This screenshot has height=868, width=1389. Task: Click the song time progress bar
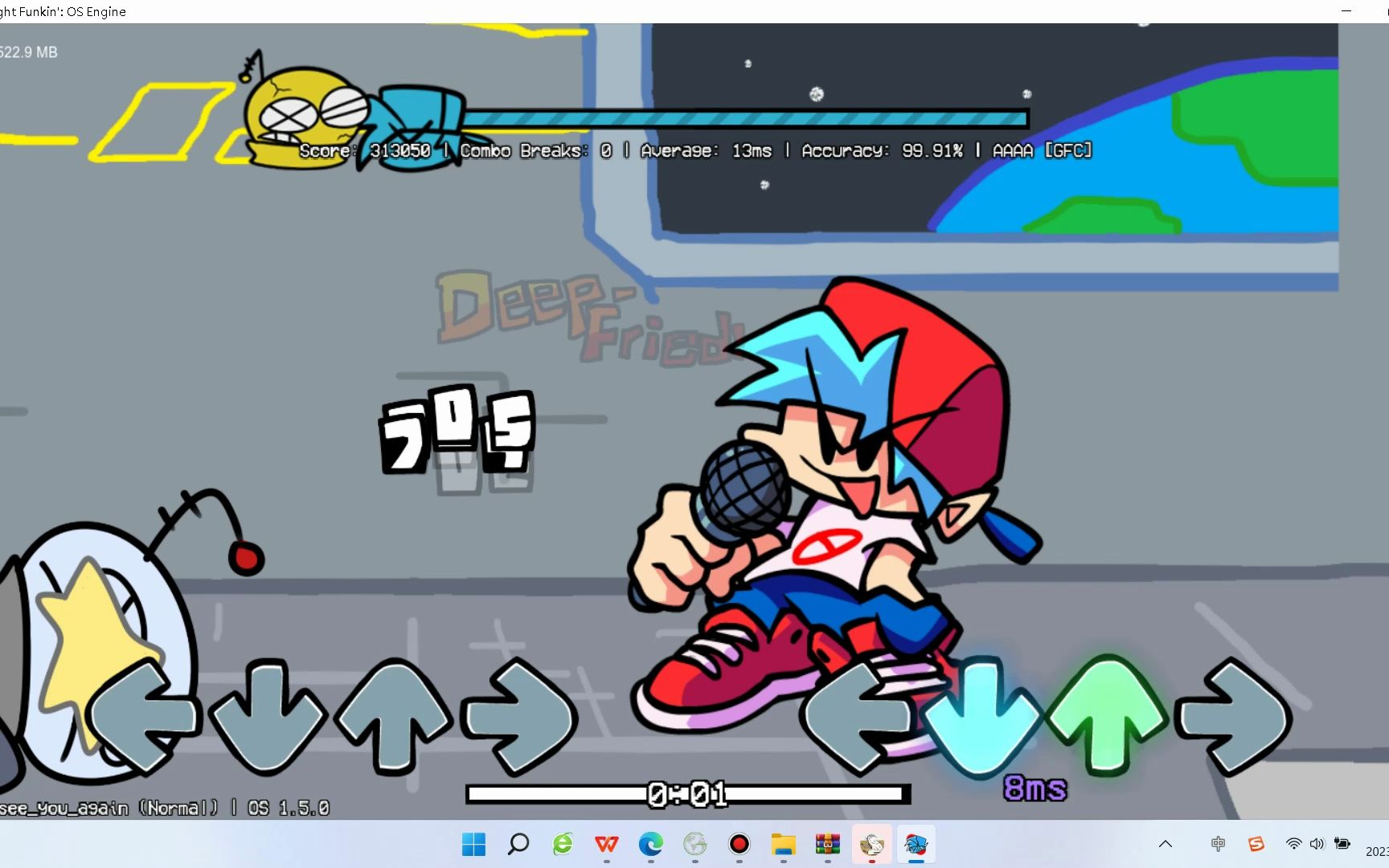click(x=688, y=794)
